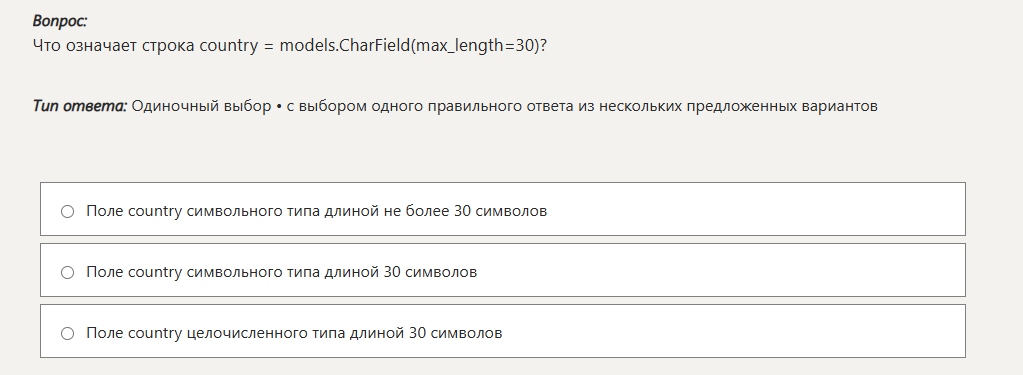Click the 'Одиночный выбор' answer type text
The width and height of the screenshot is (1023, 375).
[x=201, y=106]
